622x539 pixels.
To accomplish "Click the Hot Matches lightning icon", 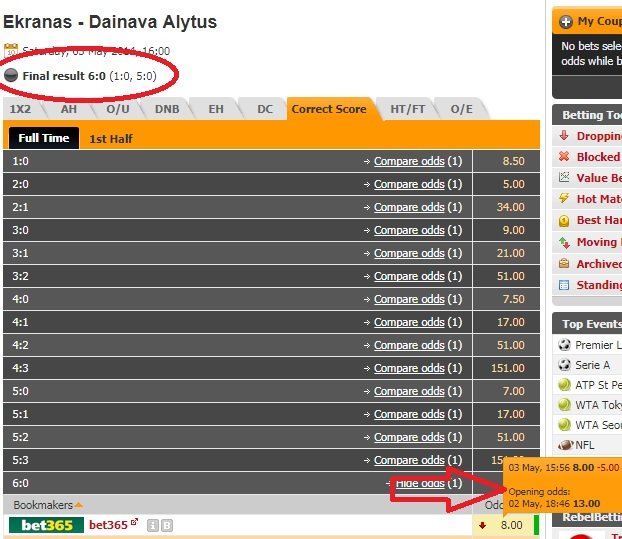I will 564,198.
